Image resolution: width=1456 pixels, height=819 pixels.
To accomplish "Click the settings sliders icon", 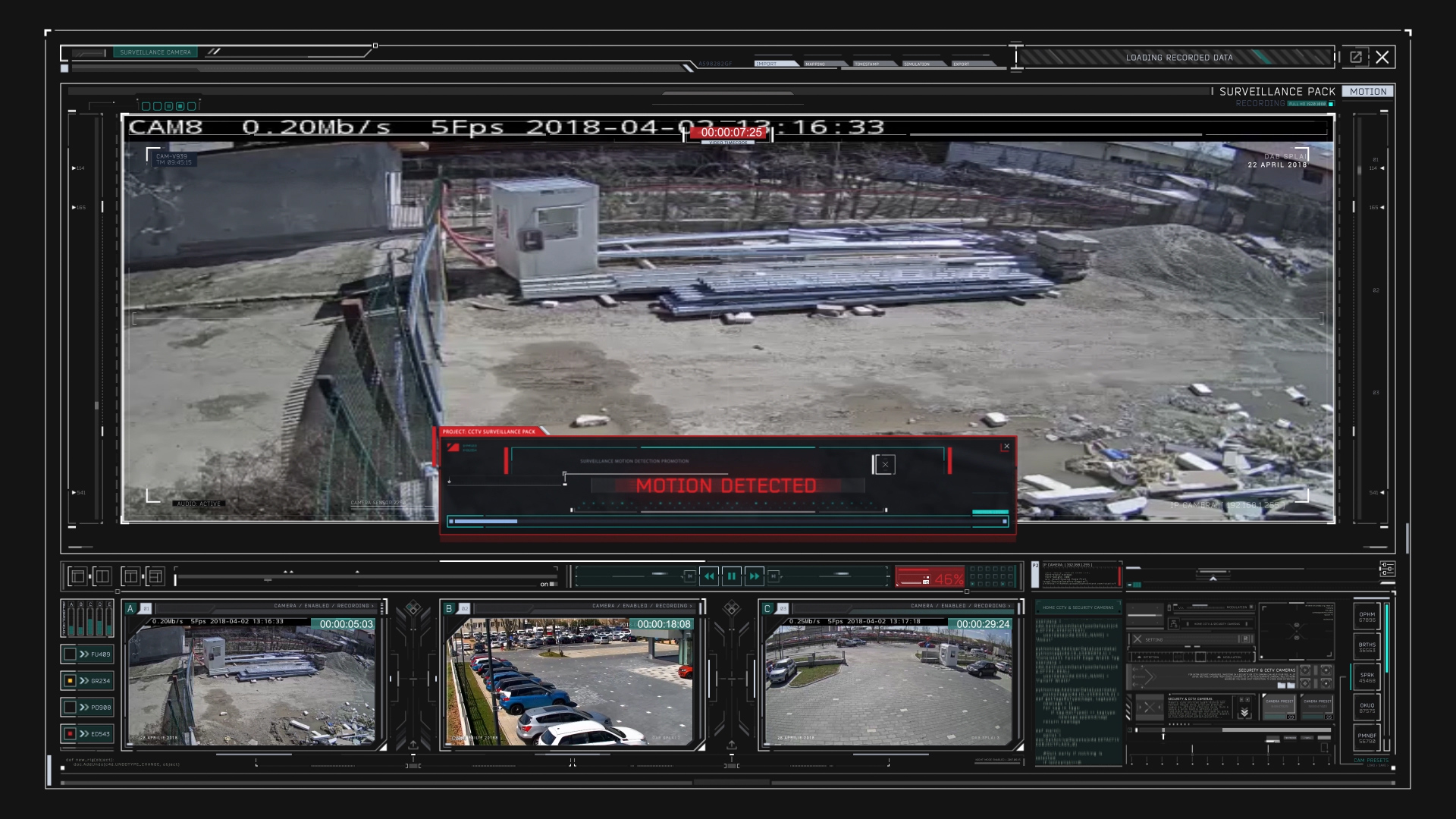I will click(x=1387, y=569).
